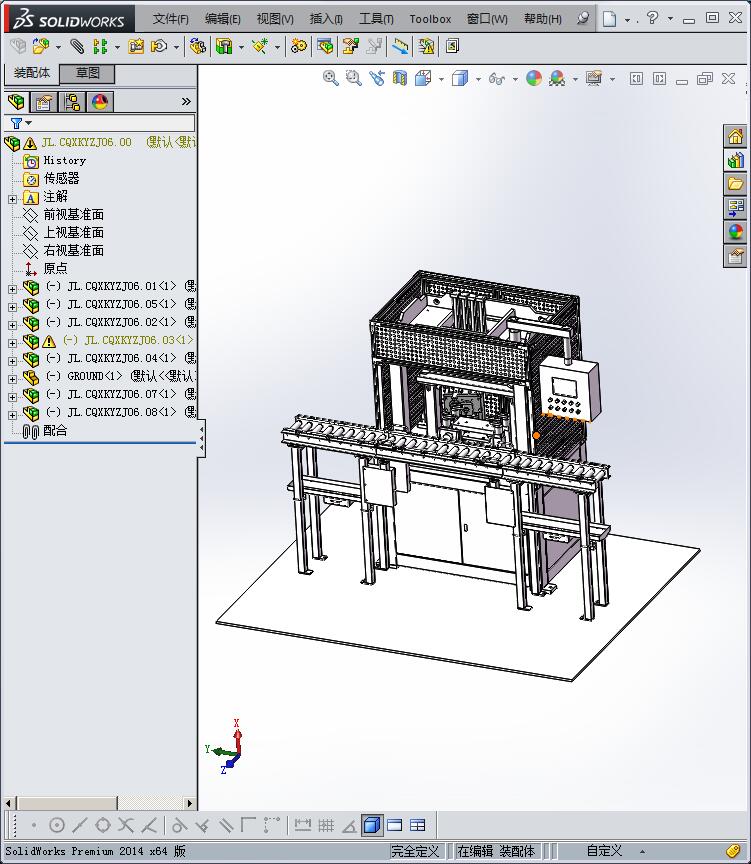Select the 原点 origin item in tree
Screen dimensions: 751x864
[46, 268]
